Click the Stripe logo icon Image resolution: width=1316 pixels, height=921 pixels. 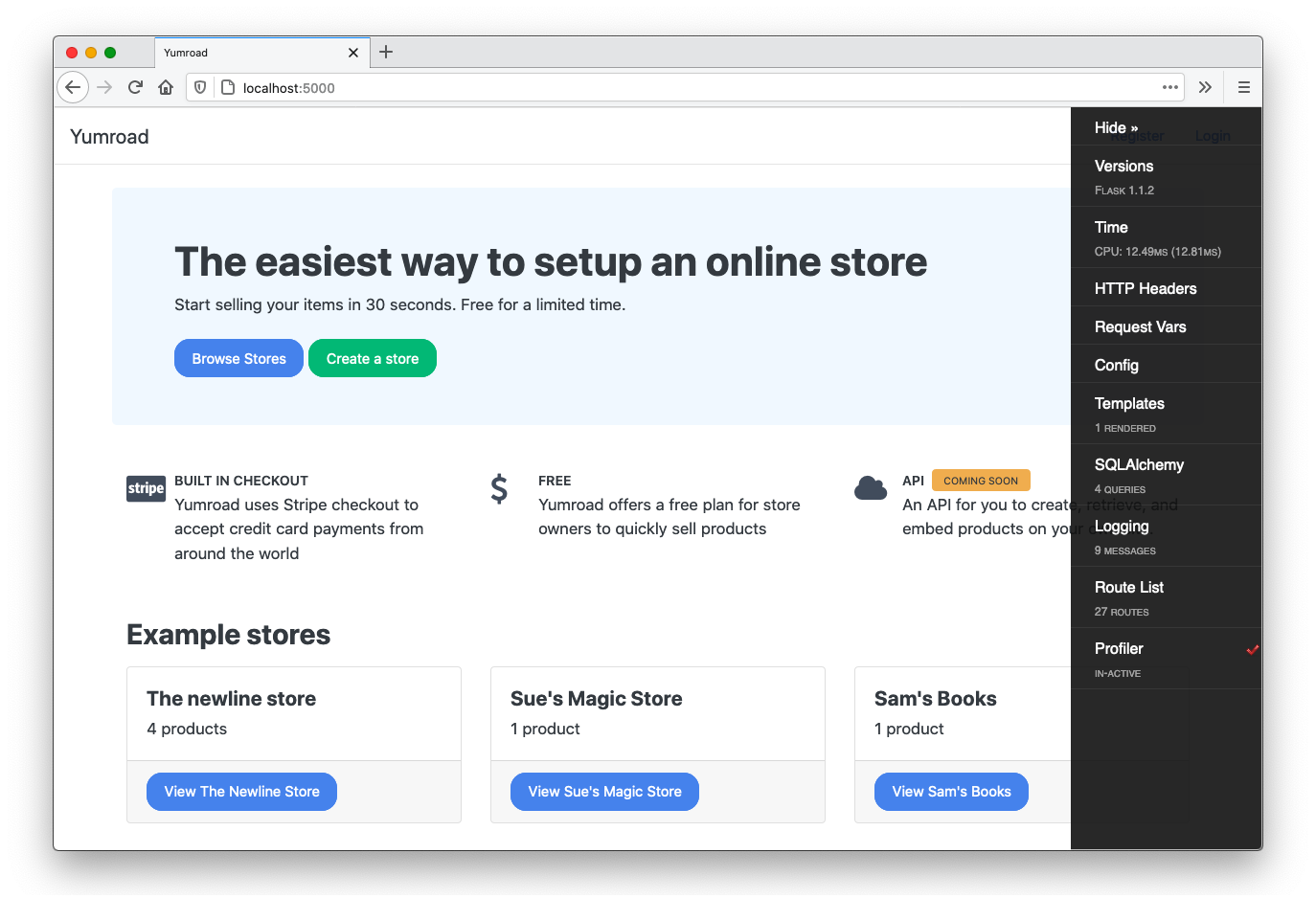[146, 488]
